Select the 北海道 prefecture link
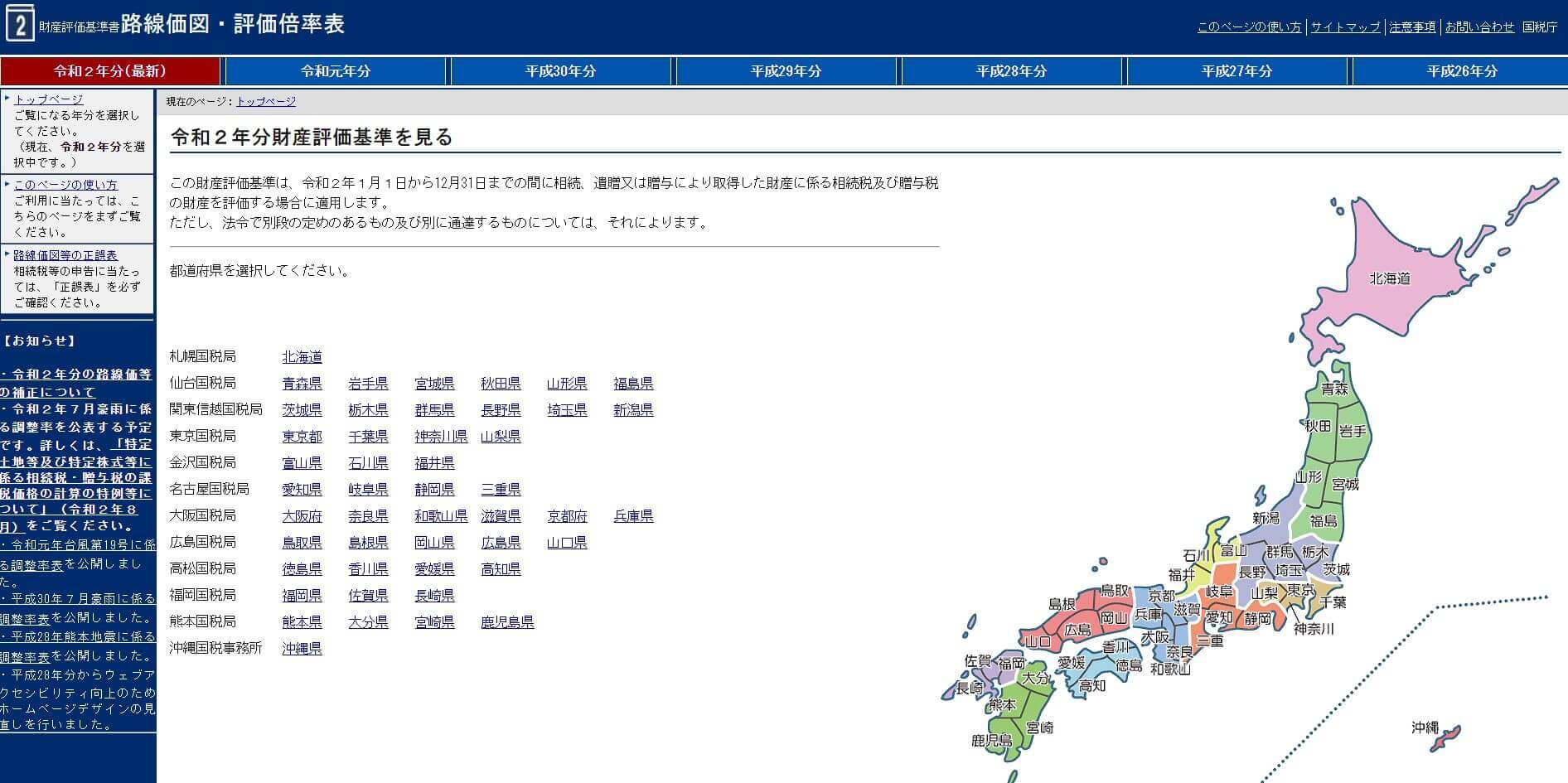The width and height of the screenshot is (1568, 783). coord(302,357)
